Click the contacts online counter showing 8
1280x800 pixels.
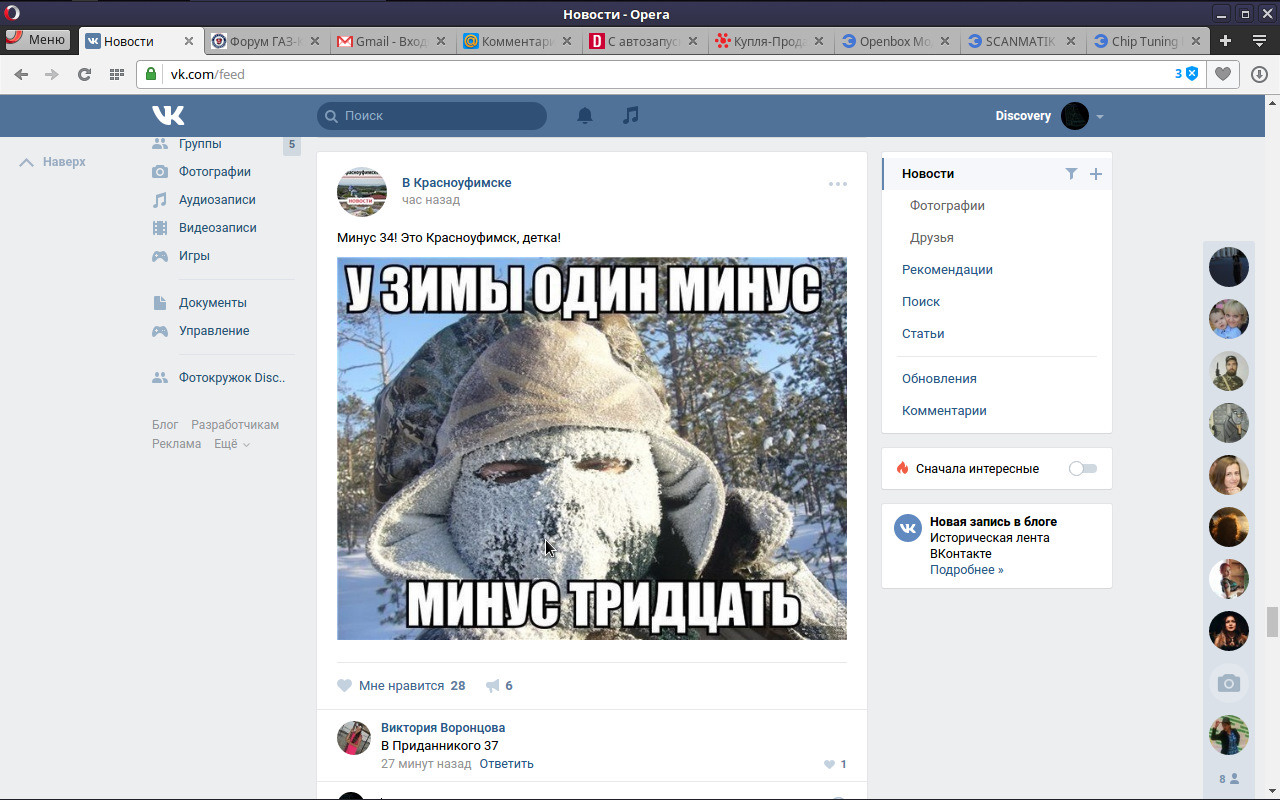coord(1228,779)
